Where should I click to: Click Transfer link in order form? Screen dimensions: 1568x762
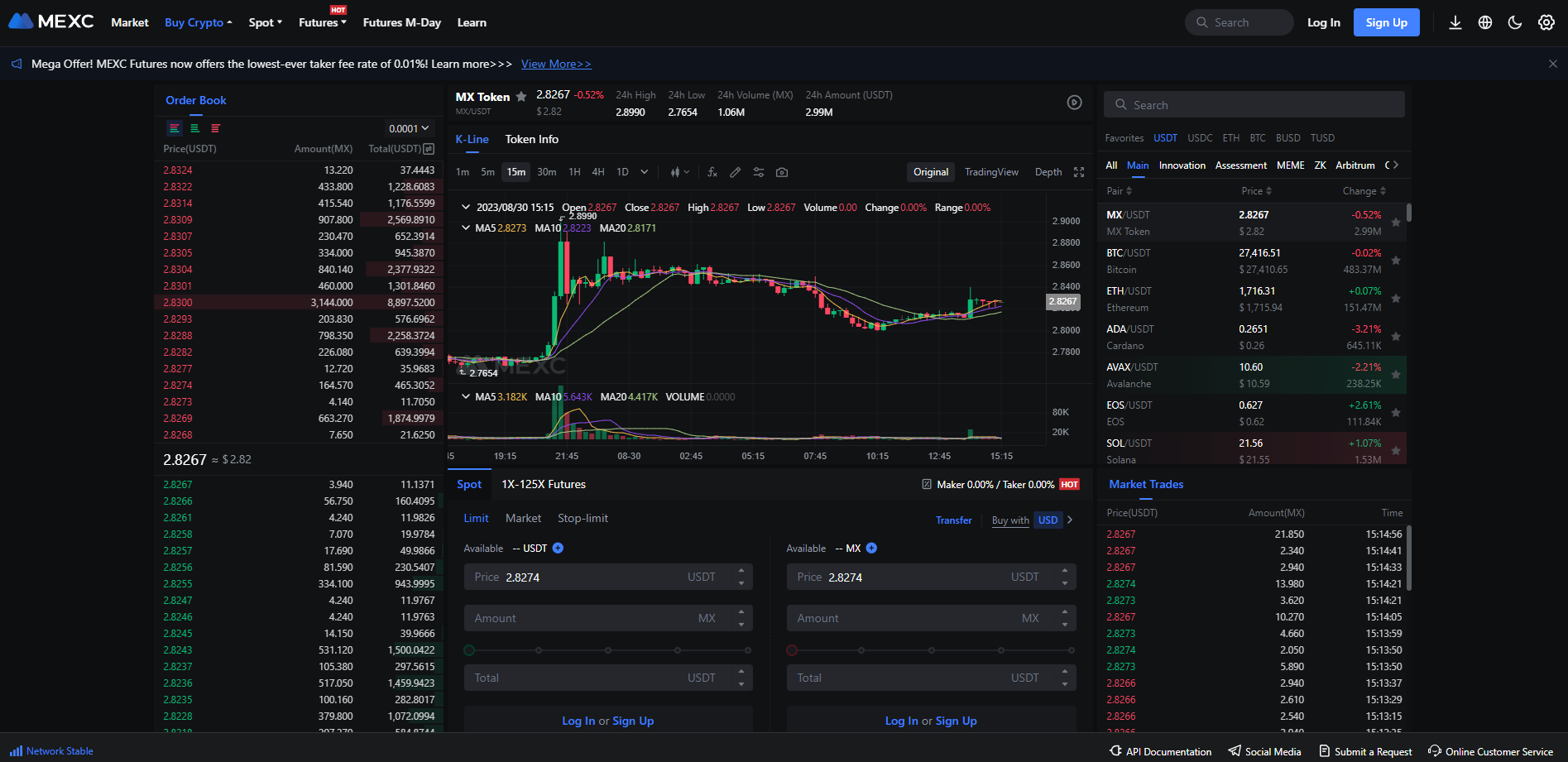click(x=954, y=520)
